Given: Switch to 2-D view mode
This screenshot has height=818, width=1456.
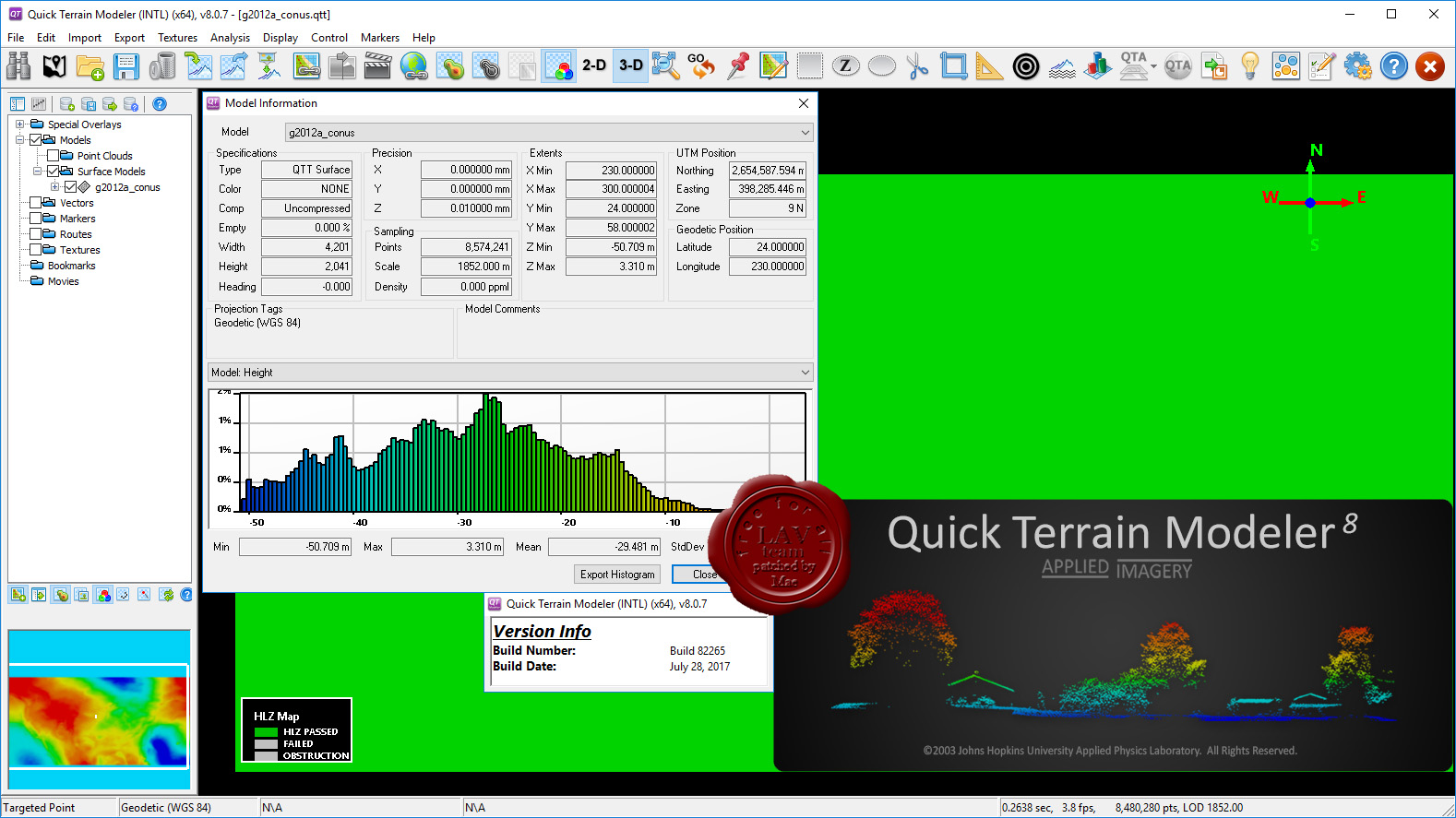Looking at the screenshot, I should 594,65.
